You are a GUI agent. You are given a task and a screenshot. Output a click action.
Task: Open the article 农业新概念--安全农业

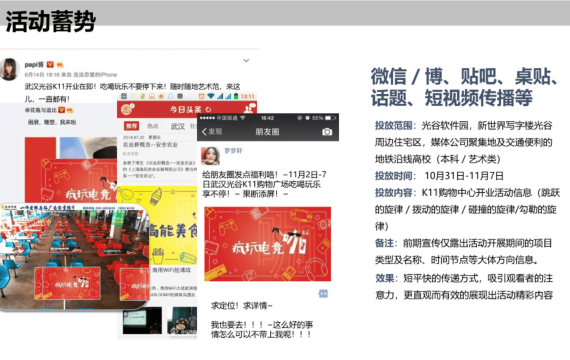pos(150,144)
